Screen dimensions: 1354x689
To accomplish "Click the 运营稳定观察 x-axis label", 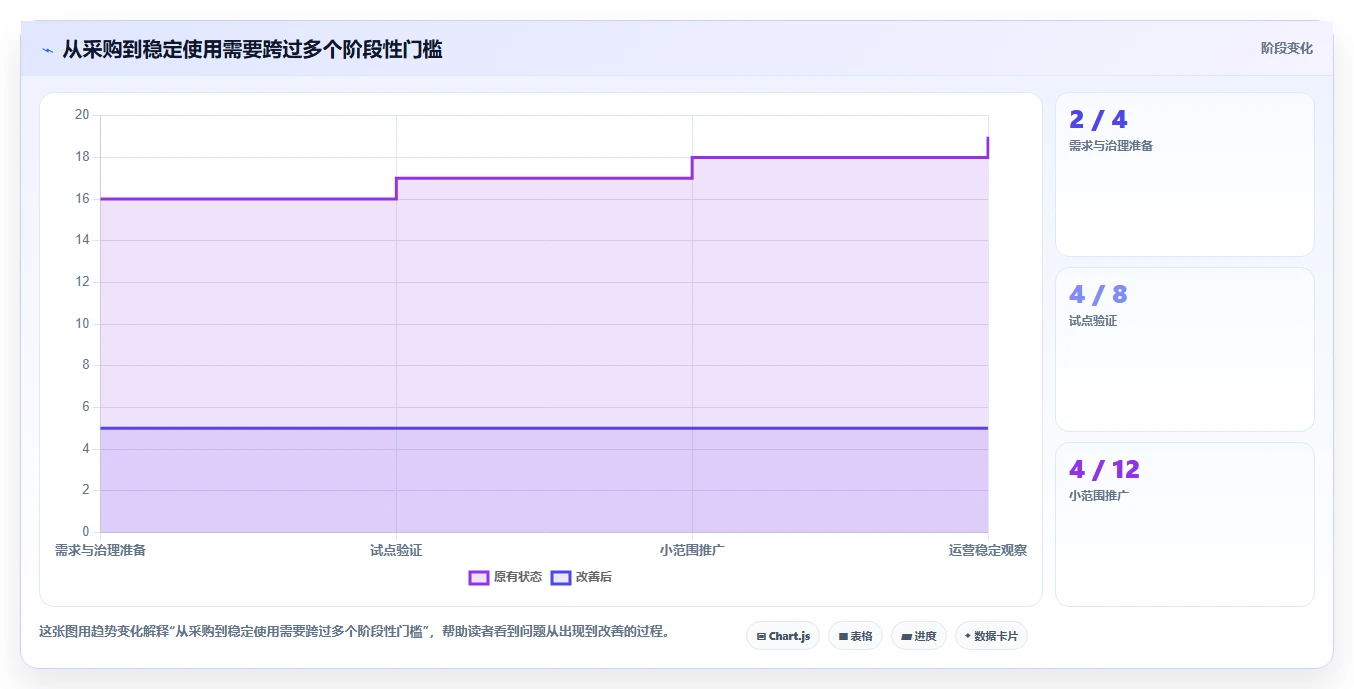I will pyautogui.click(x=988, y=550).
